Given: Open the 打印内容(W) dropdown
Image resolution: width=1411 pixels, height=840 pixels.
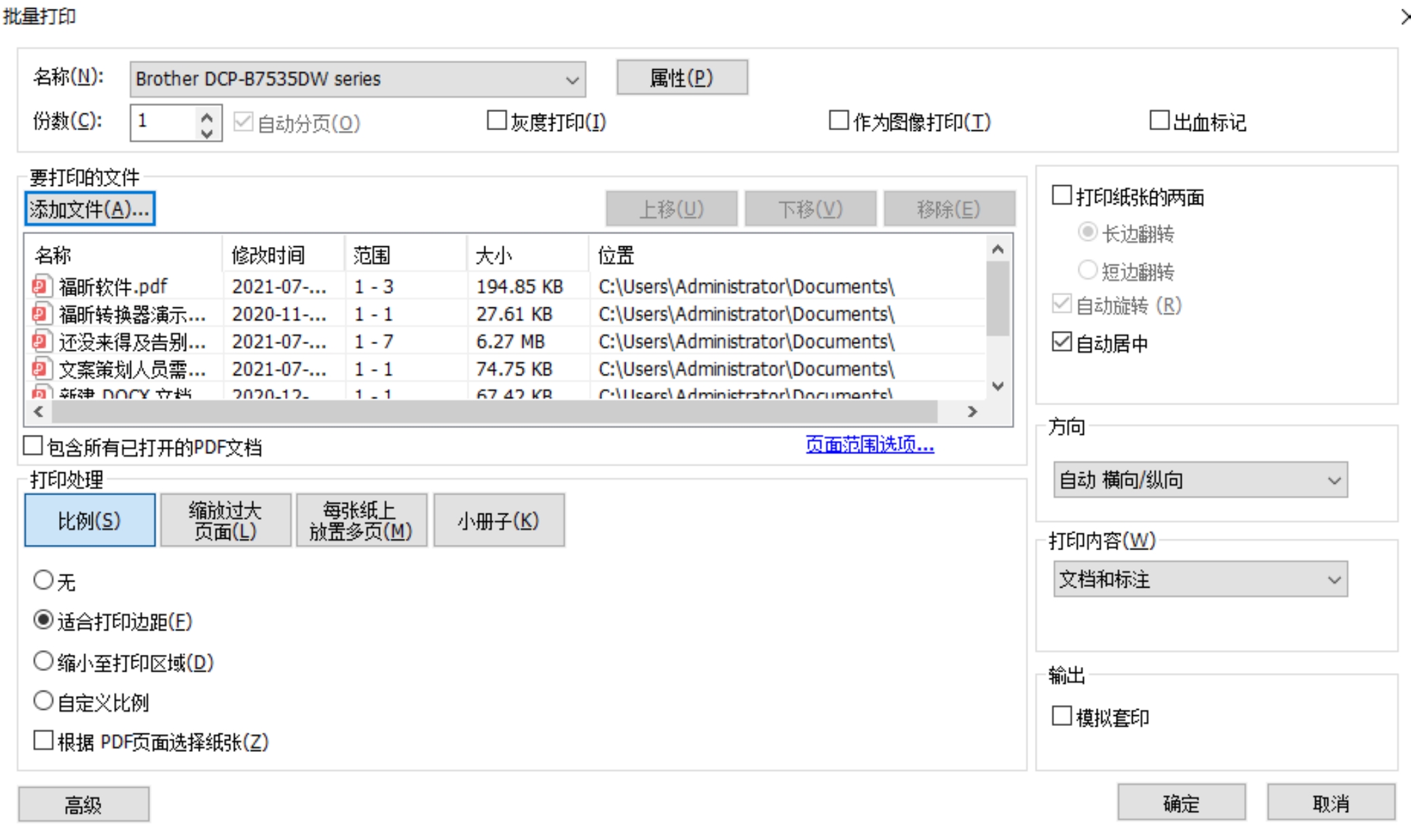Looking at the screenshot, I should point(1200,579).
